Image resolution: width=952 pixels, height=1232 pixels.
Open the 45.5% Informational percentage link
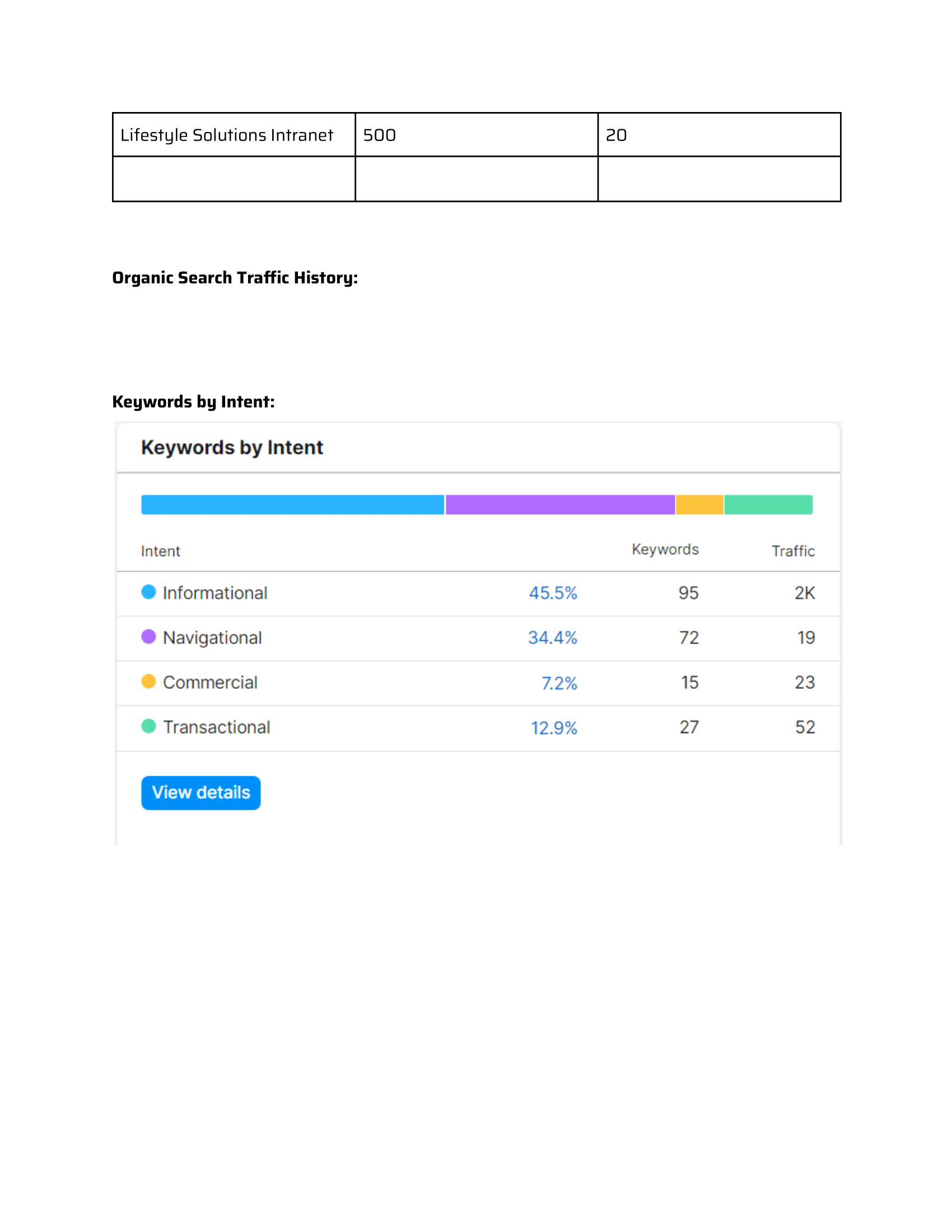coord(553,593)
